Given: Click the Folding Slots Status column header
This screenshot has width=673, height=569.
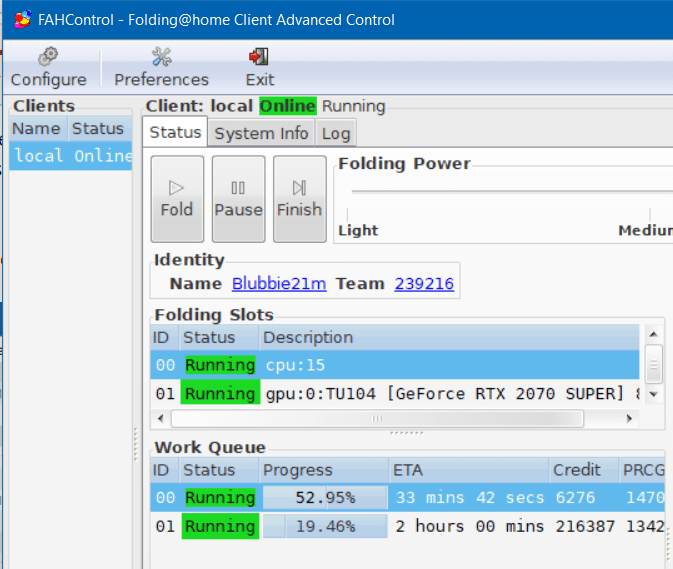Looking at the screenshot, I should coord(219,338).
